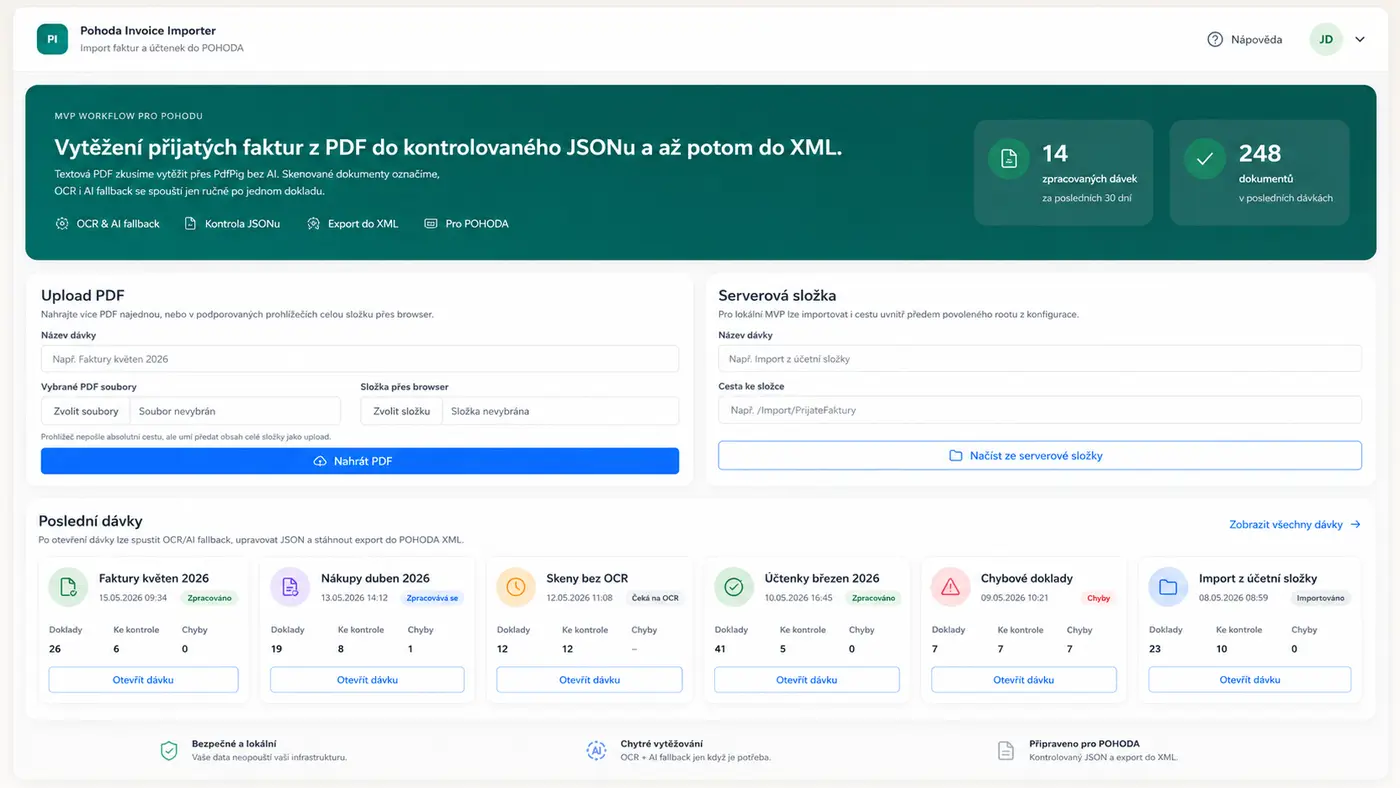
Task: Click the arrow next to Zobrazit všechny dávky
Action: pyautogui.click(x=1355, y=524)
